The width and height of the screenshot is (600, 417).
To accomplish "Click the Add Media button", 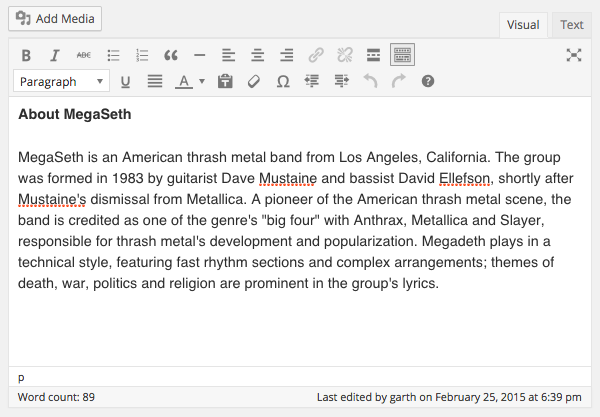I will 55,18.
